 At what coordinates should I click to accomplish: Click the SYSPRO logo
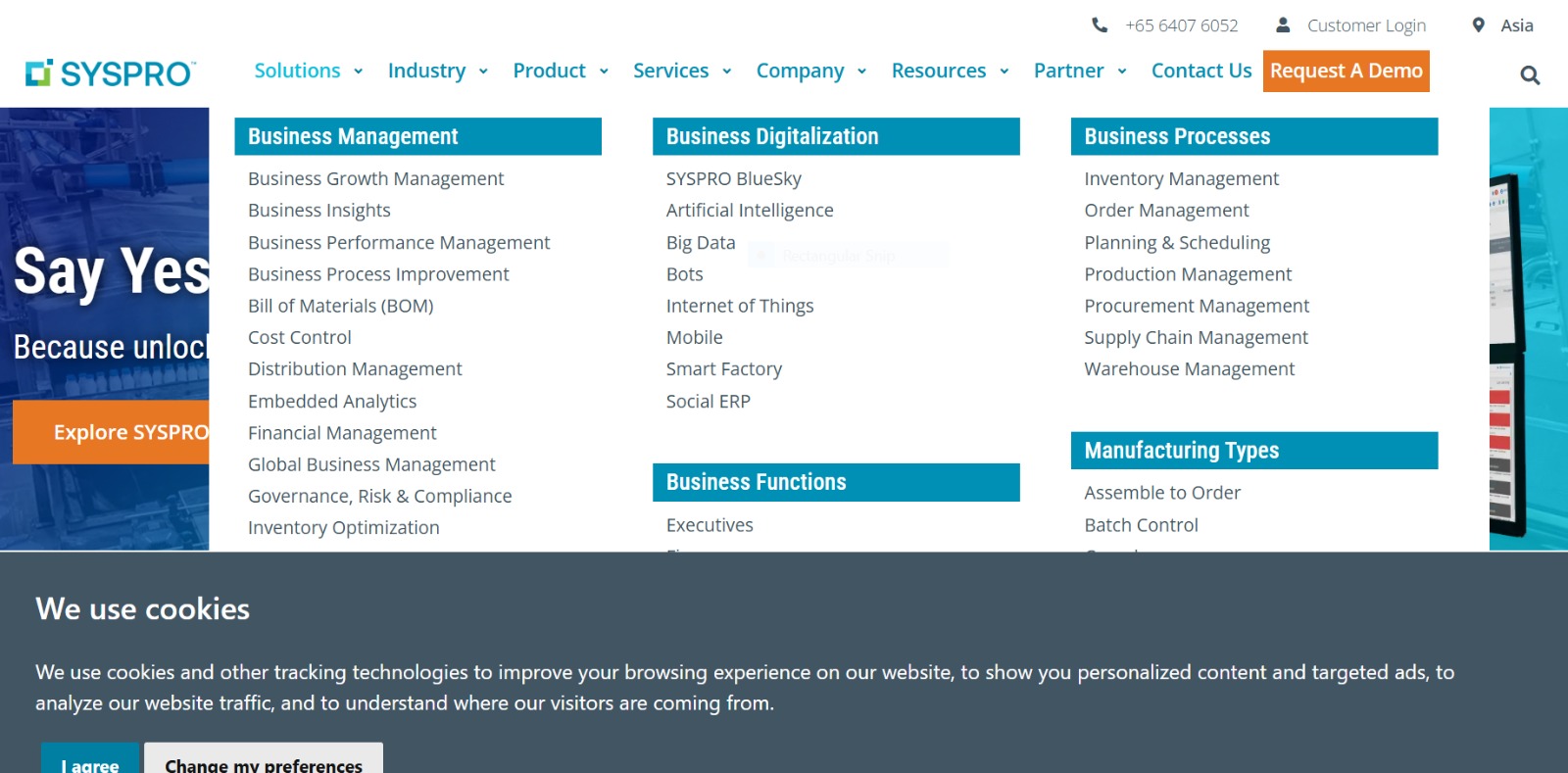pos(111,73)
